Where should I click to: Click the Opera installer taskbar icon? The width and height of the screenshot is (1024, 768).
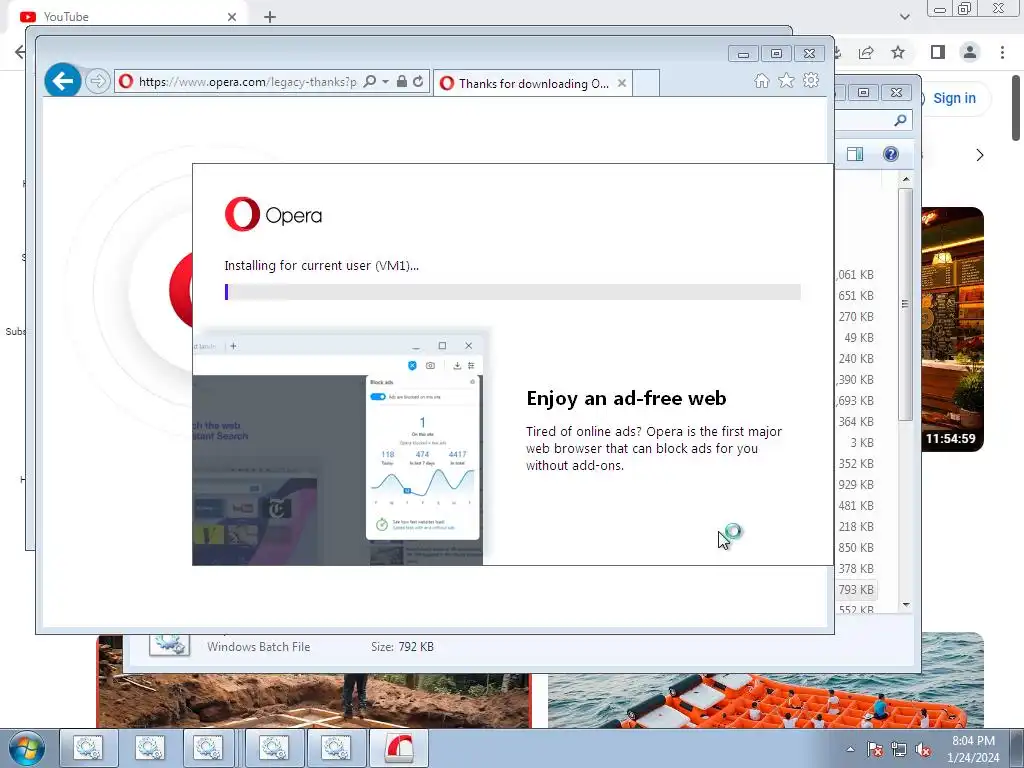[x=399, y=748]
